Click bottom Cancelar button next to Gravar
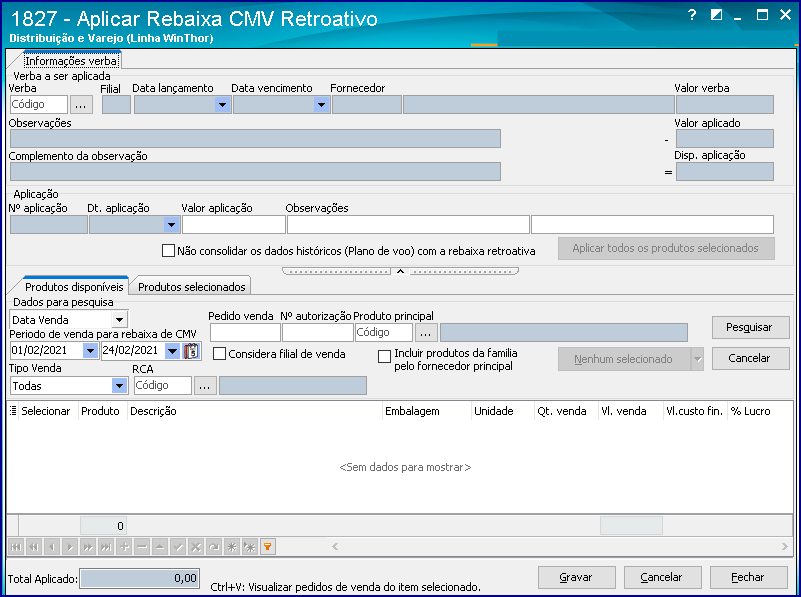This screenshot has width=801, height=597. [x=662, y=578]
